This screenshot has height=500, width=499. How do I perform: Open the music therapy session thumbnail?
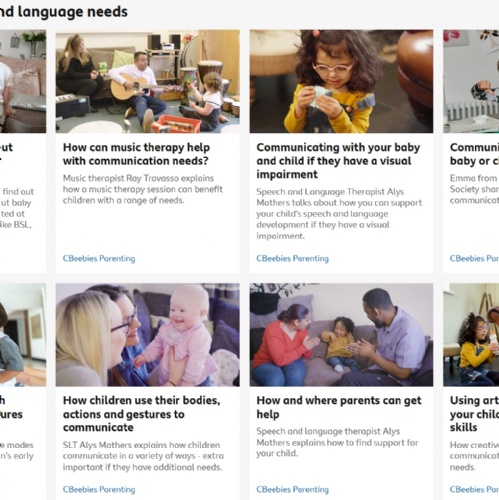(x=147, y=81)
